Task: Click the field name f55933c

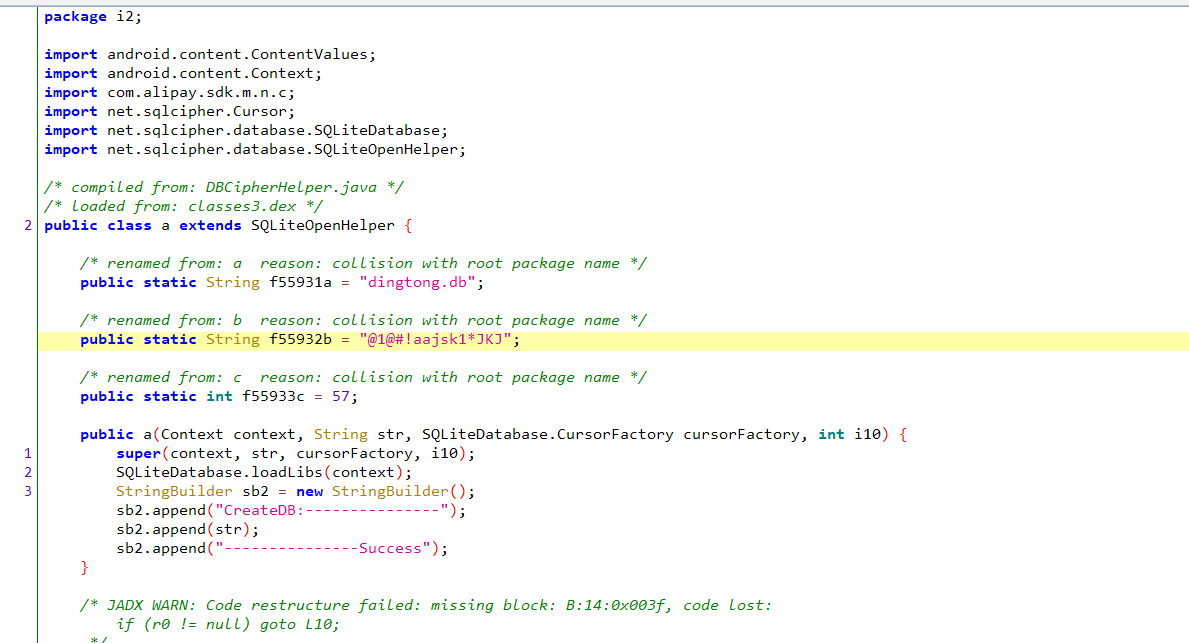Action: coord(273,397)
